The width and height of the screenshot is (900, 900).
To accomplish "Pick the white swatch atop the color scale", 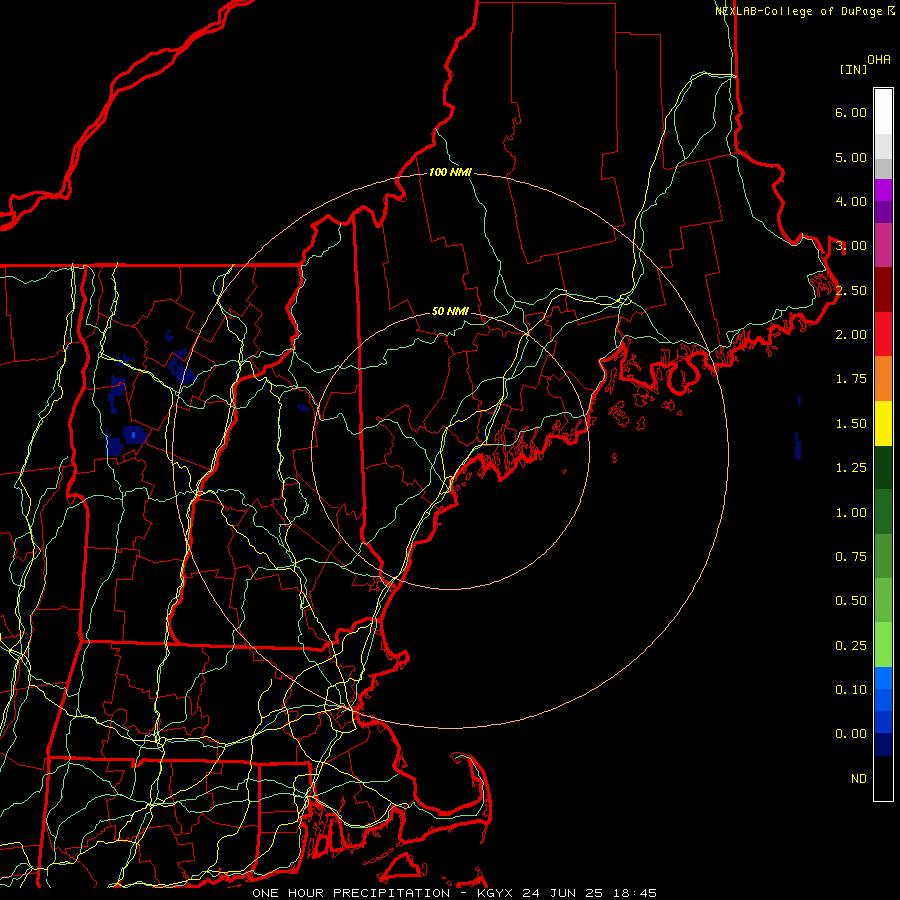I will click(883, 112).
